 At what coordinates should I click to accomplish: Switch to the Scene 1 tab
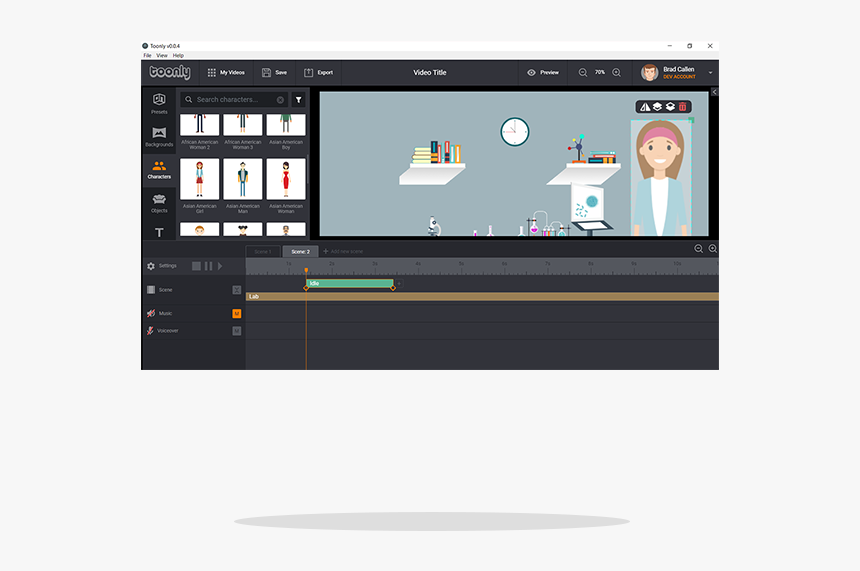point(262,252)
